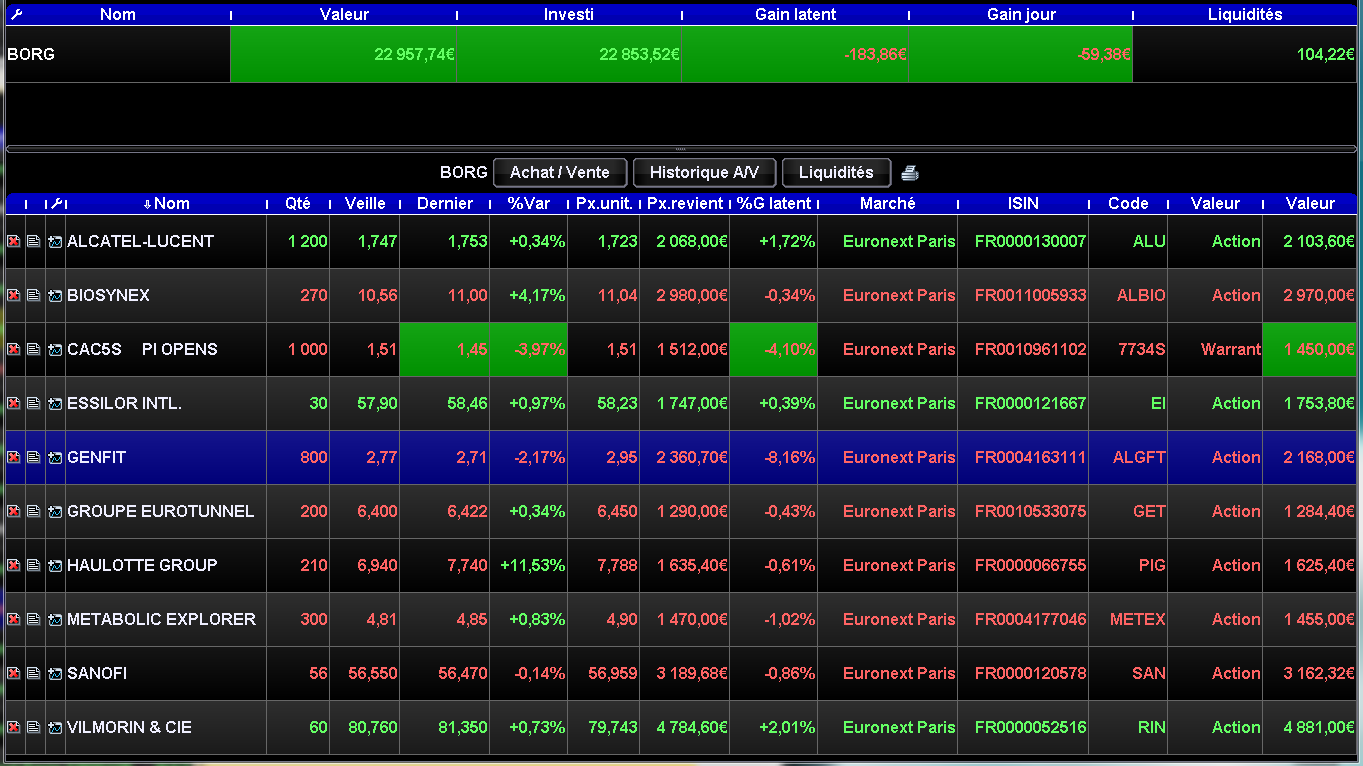Sort by the %G latent column header
The width and height of the screenshot is (1363, 766).
(x=774, y=203)
